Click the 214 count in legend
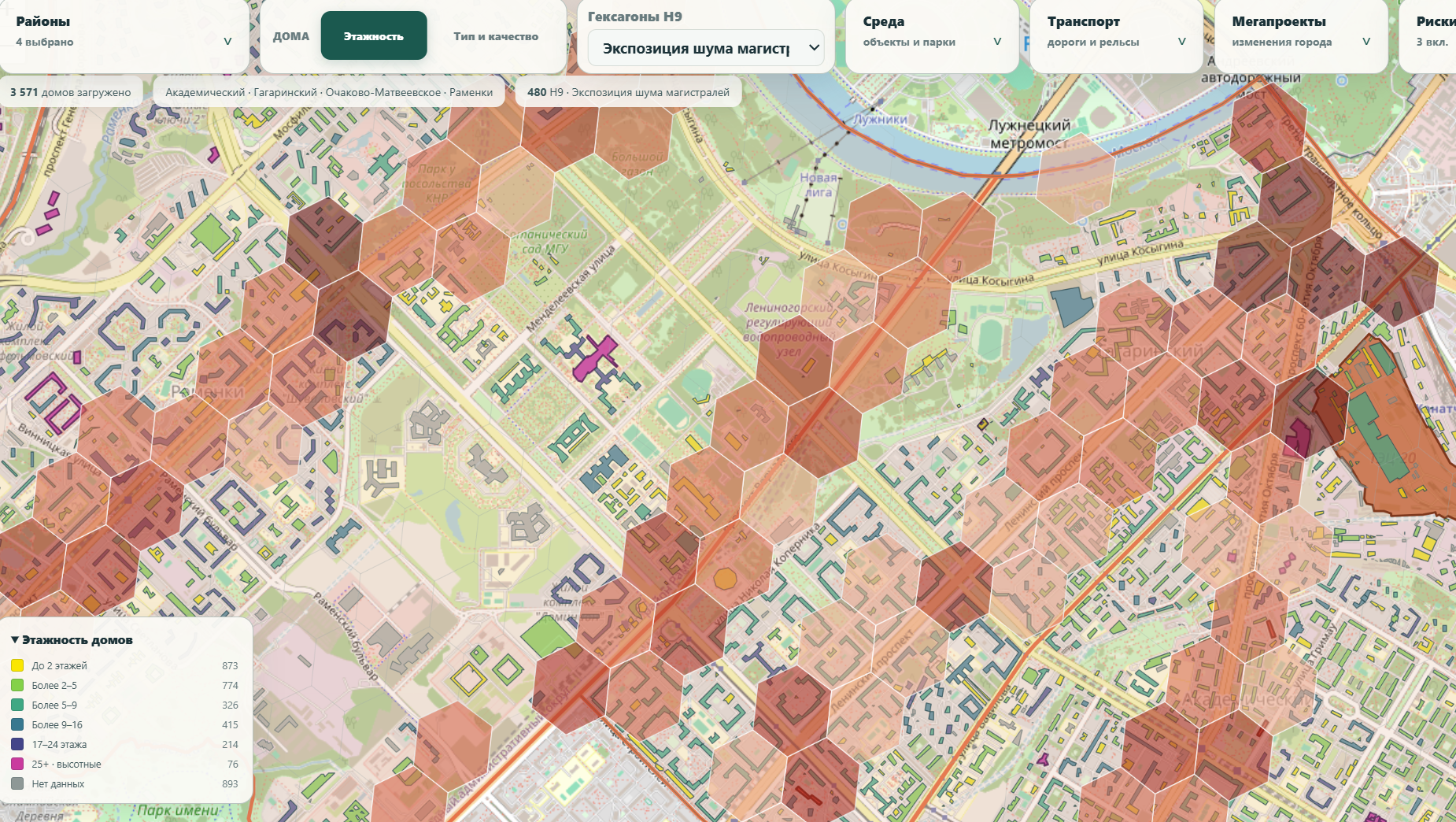 [230, 744]
